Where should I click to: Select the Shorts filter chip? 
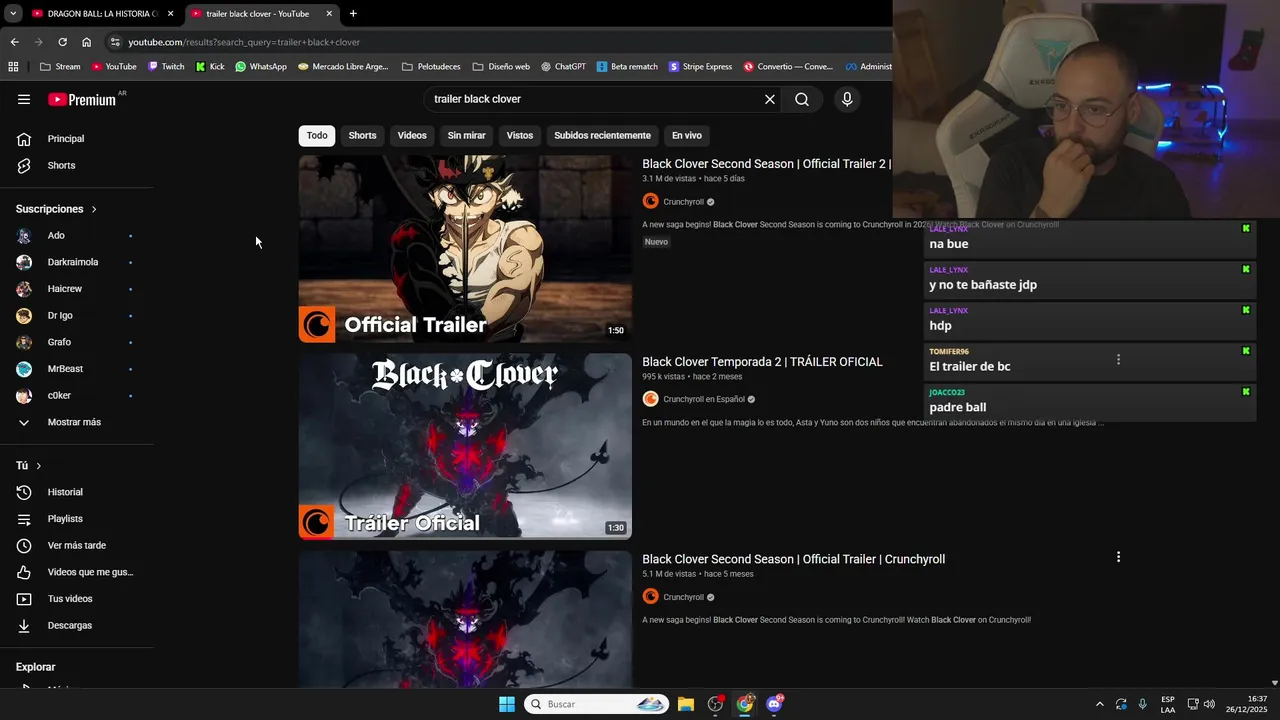click(362, 136)
